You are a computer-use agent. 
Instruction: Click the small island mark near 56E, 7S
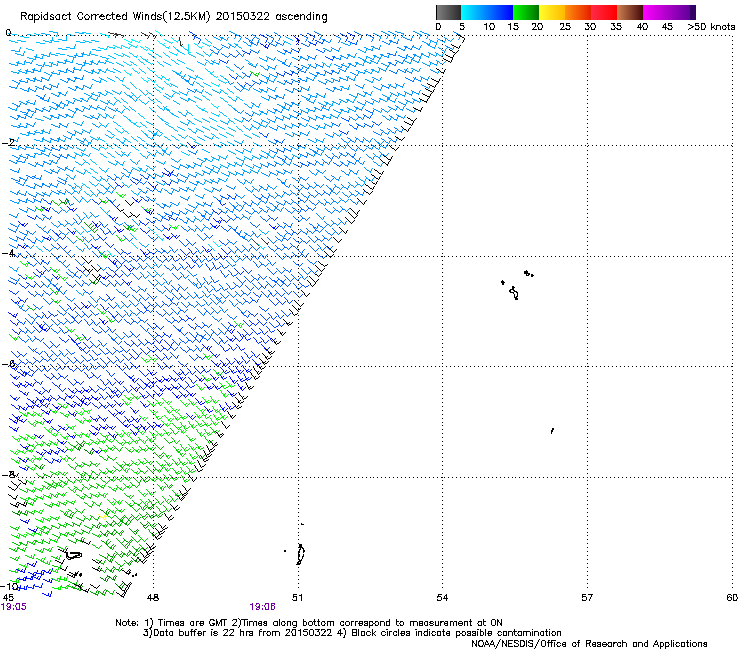coord(552,431)
